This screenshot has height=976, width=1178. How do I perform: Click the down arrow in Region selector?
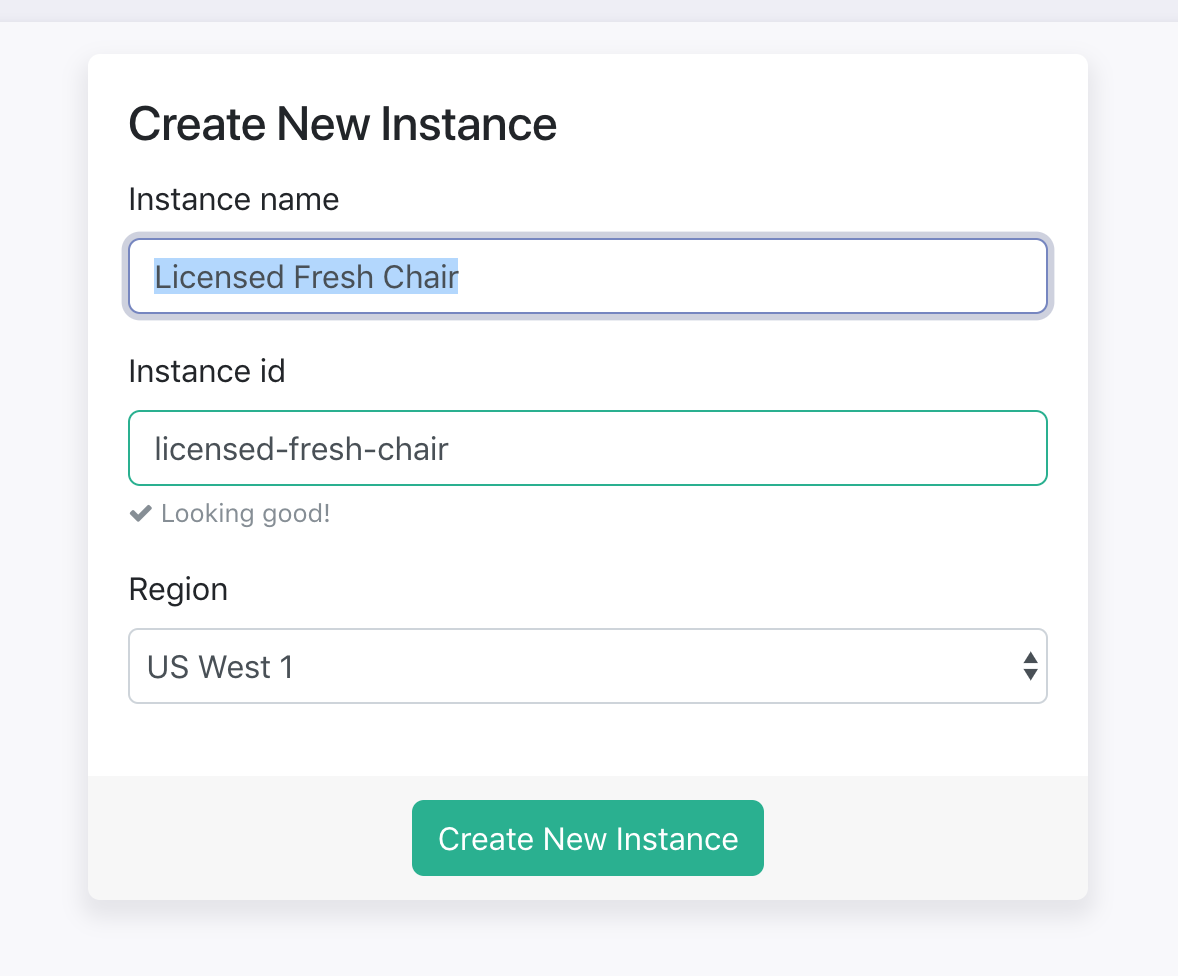[x=1030, y=675]
